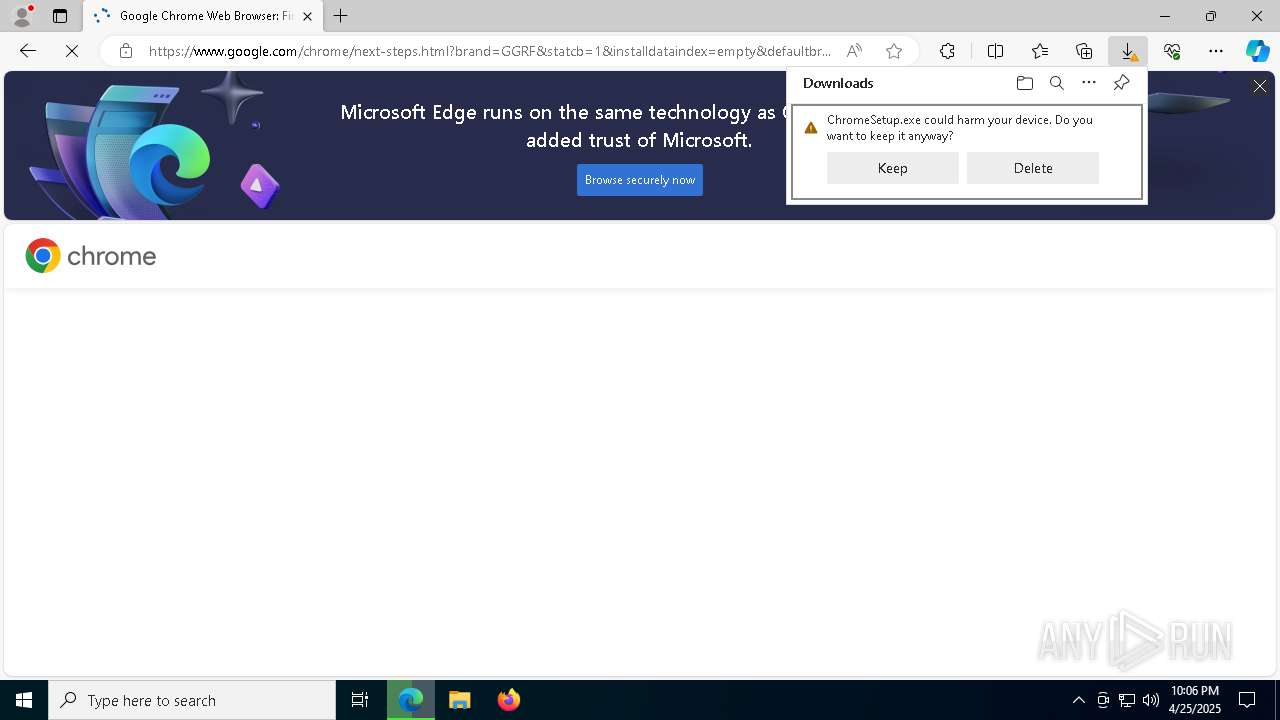This screenshot has height=720, width=1280.
Task: Open Task View in taskbar
Action: pyautogui.click(x=360, y=700)
